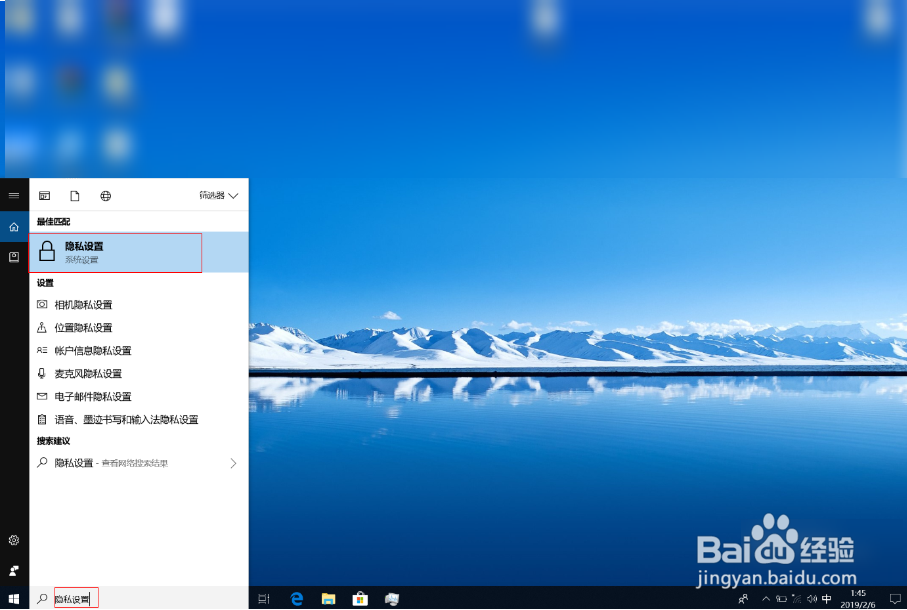Expand arrow beside the 隐私设置 web suggestion
This screenshot has width=907, height=610.
233,463
